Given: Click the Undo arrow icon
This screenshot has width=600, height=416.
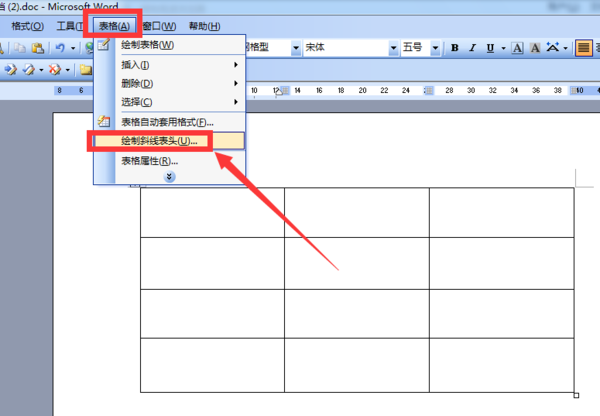Looking at the screenshot, I should coord(60,48).
